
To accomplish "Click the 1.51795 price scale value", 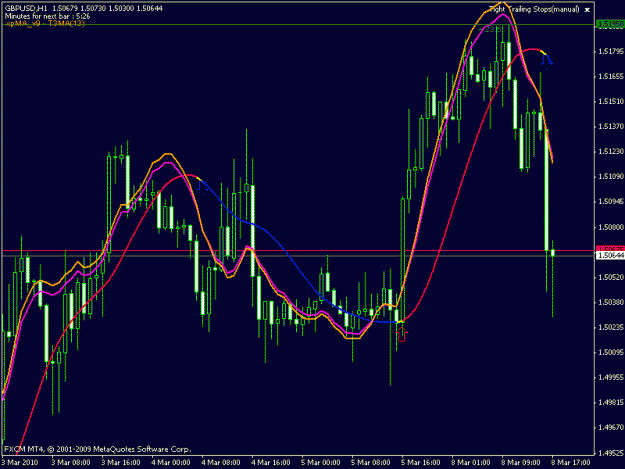I will 611,51.
